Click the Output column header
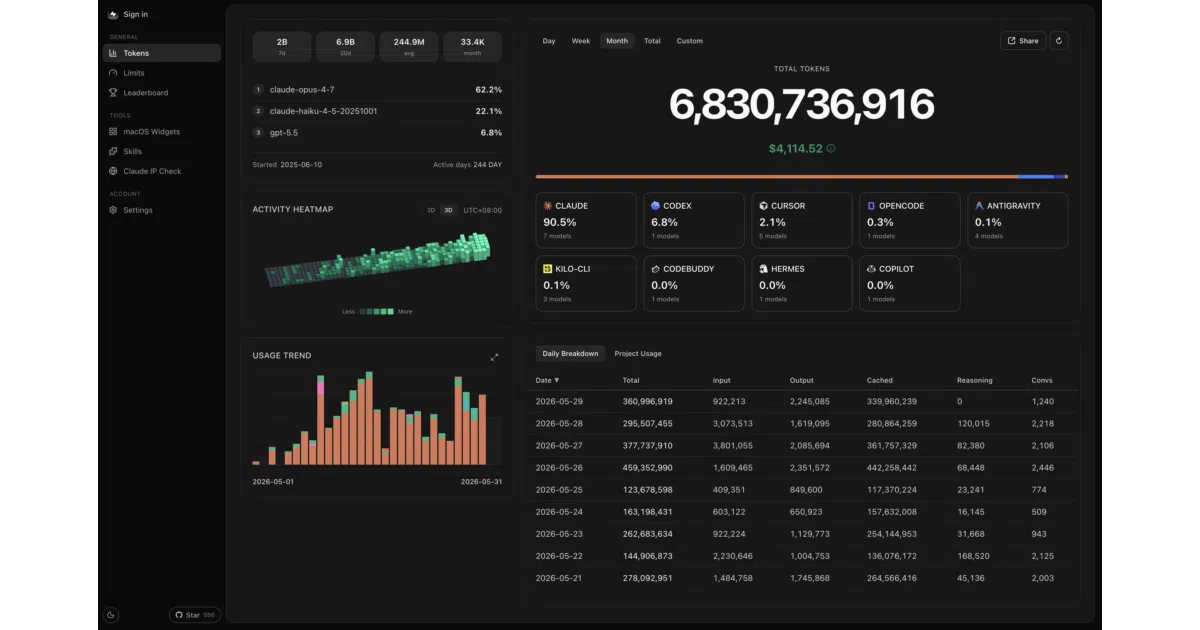This screenshot has height=630, width=1200. [x=802, y=381]
